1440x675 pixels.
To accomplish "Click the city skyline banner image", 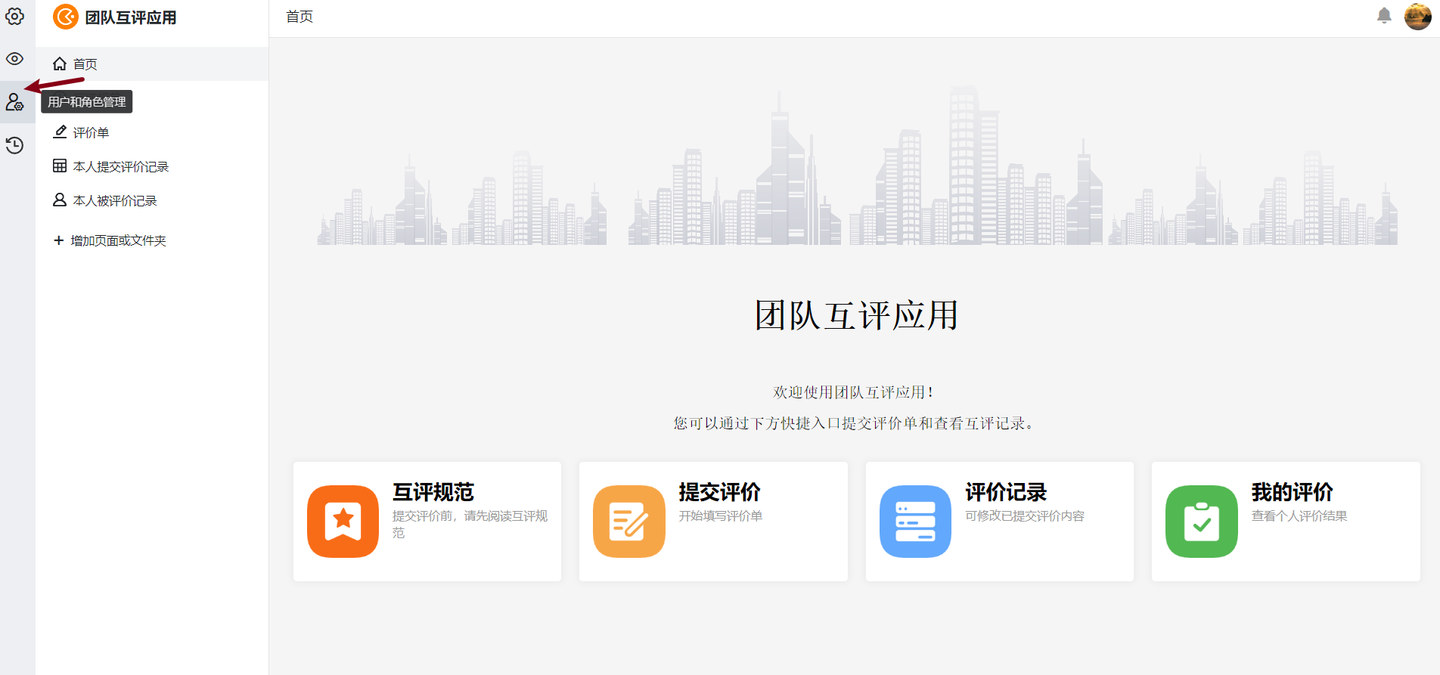I will coord(857,166).
